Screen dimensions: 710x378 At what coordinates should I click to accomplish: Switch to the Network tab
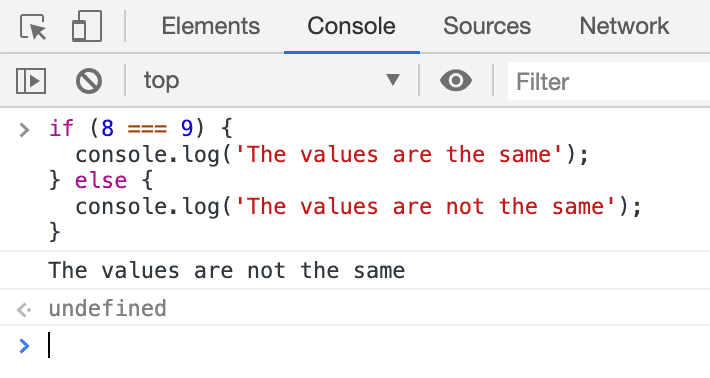click(624, 26)
